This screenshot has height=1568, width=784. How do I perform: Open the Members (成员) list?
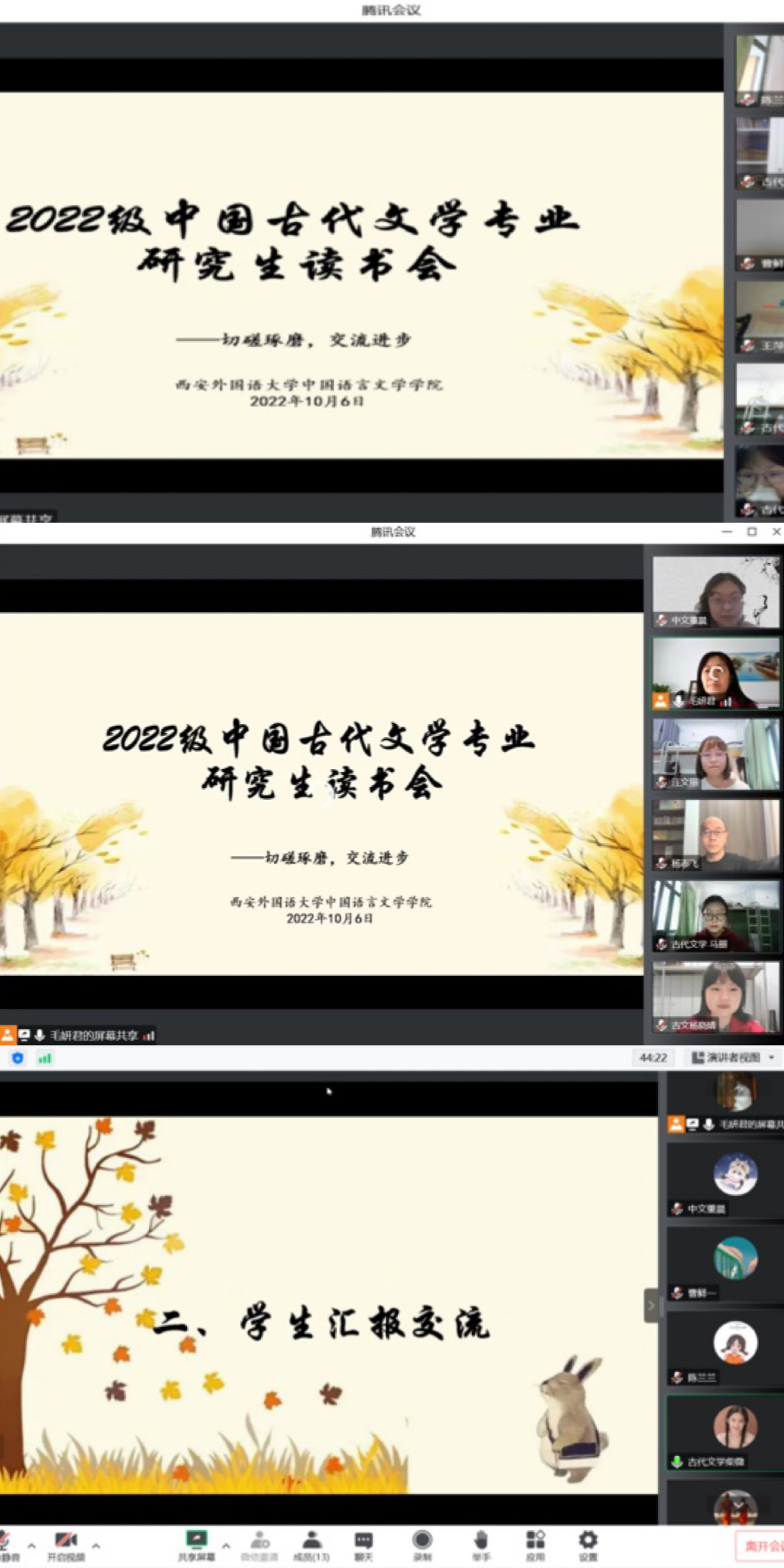(x=311, y=1541)
